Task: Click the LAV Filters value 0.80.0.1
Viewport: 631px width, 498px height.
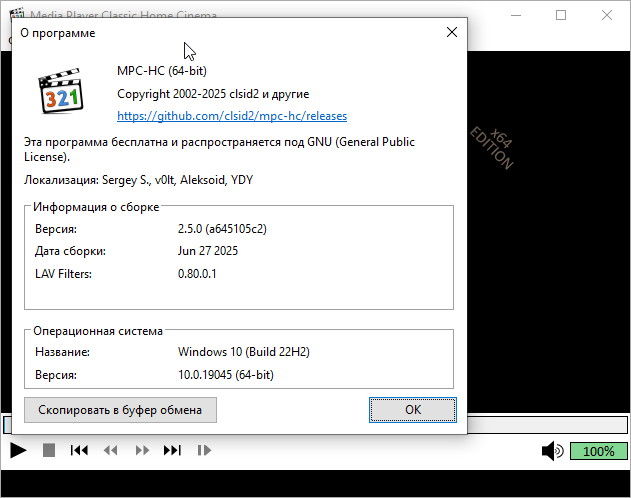Action: 197,274
